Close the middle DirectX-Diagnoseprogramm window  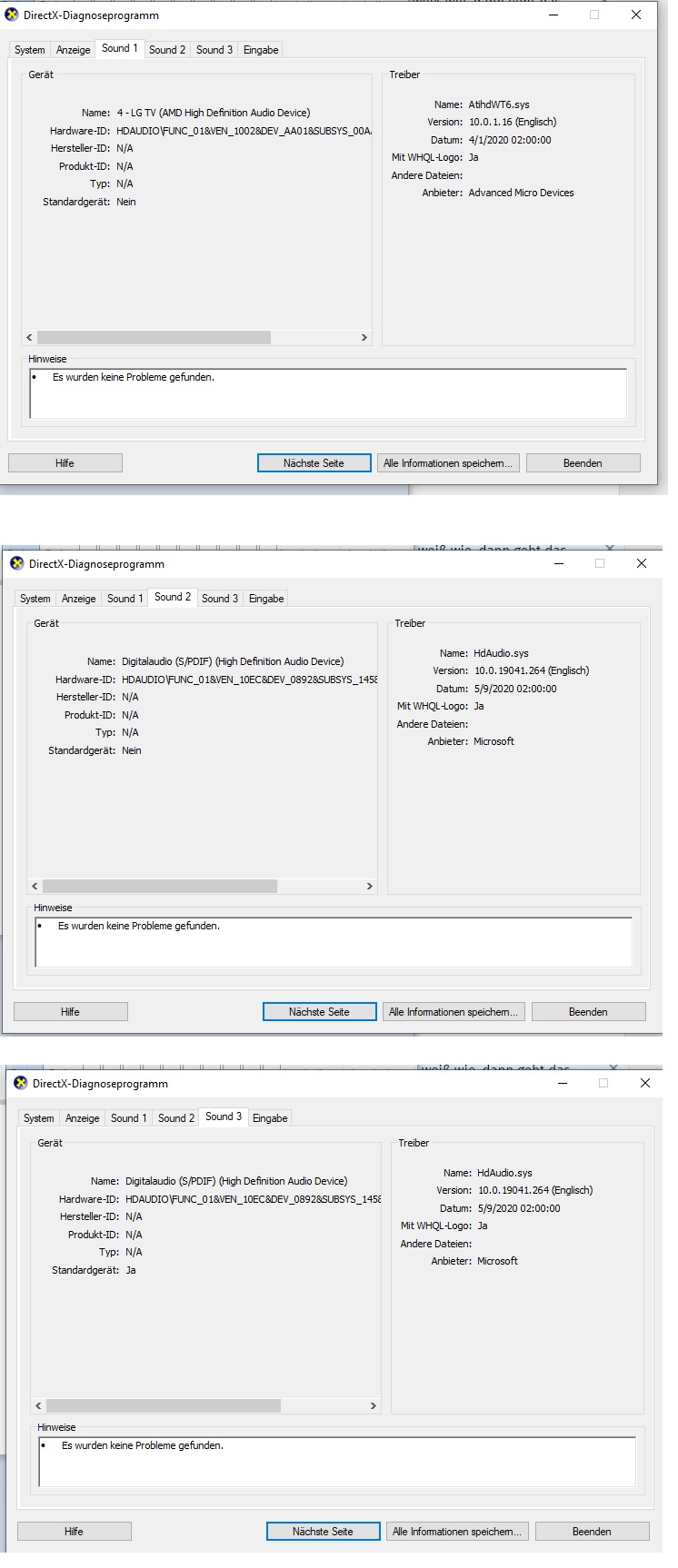coord(642,563)
